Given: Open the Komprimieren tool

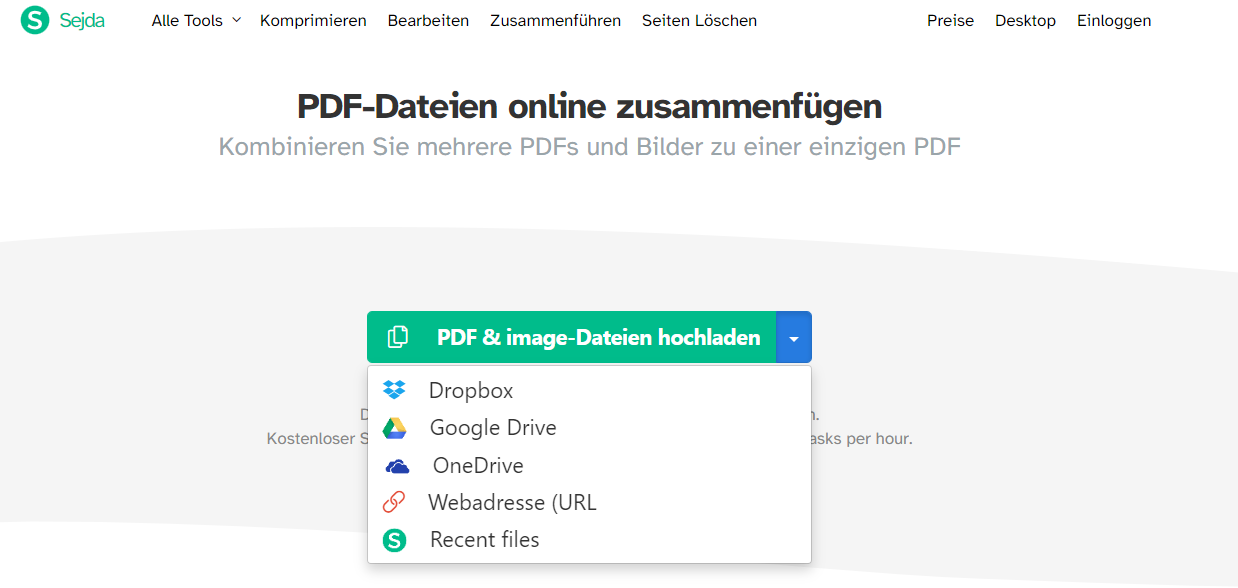Looking at the screenshot, I should tap(313, 20).
